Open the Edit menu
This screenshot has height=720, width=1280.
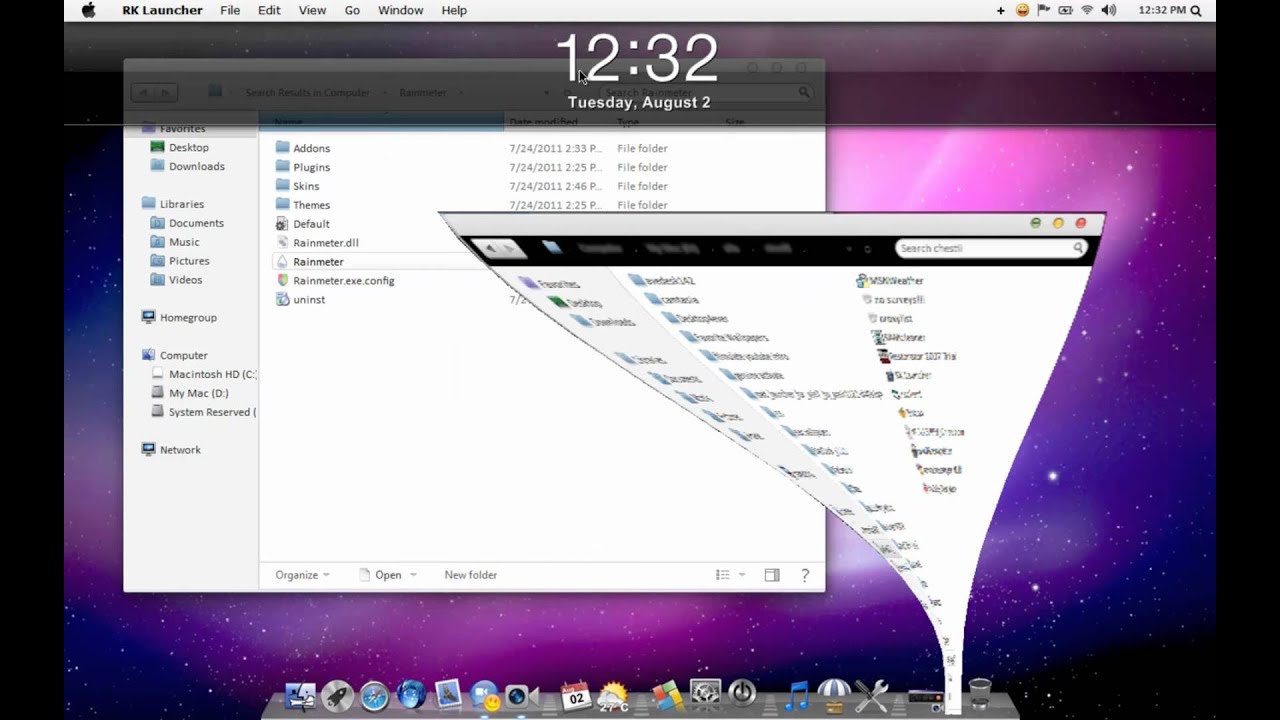click(x=269, y=10)
